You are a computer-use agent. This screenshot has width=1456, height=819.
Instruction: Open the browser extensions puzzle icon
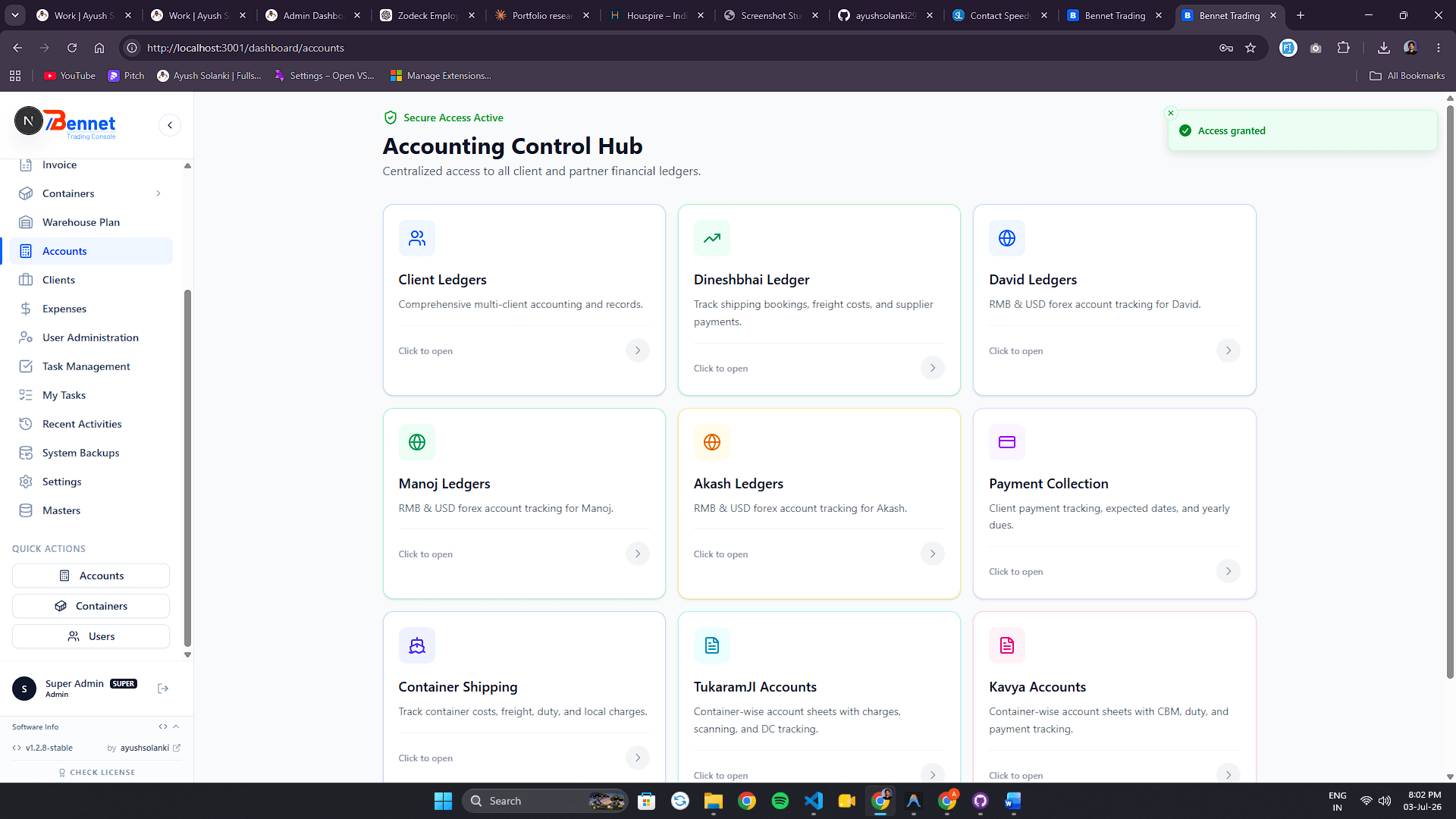[1343, 48]
